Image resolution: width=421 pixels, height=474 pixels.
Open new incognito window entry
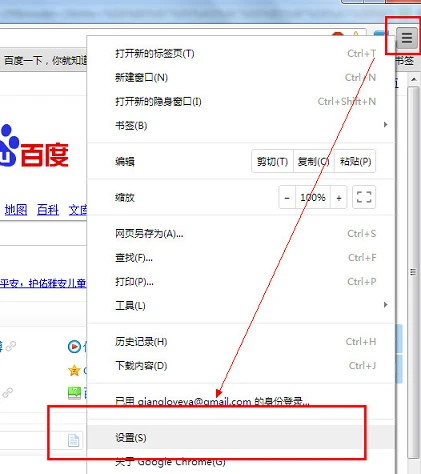241,102
